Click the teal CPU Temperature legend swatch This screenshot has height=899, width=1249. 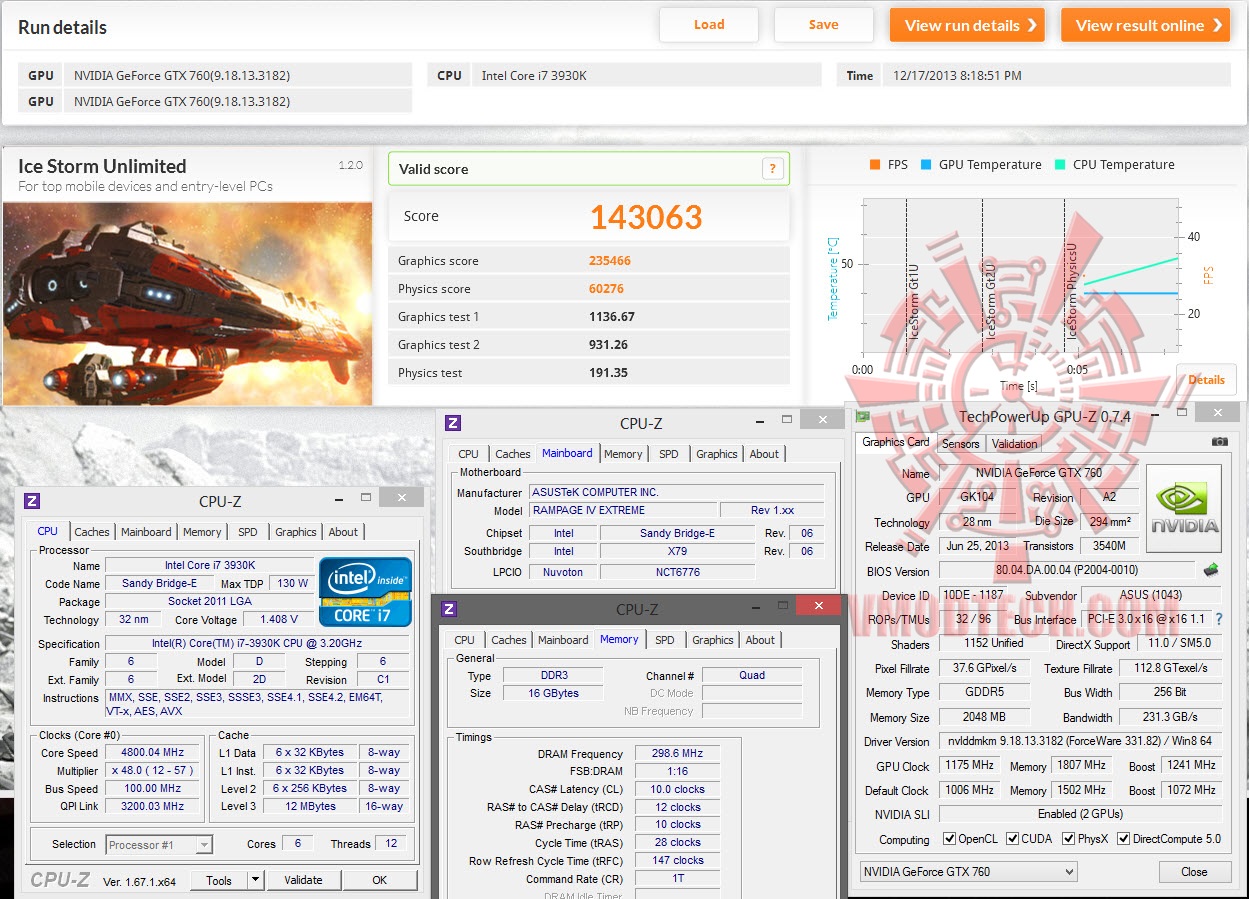[x=1059, y=165]
